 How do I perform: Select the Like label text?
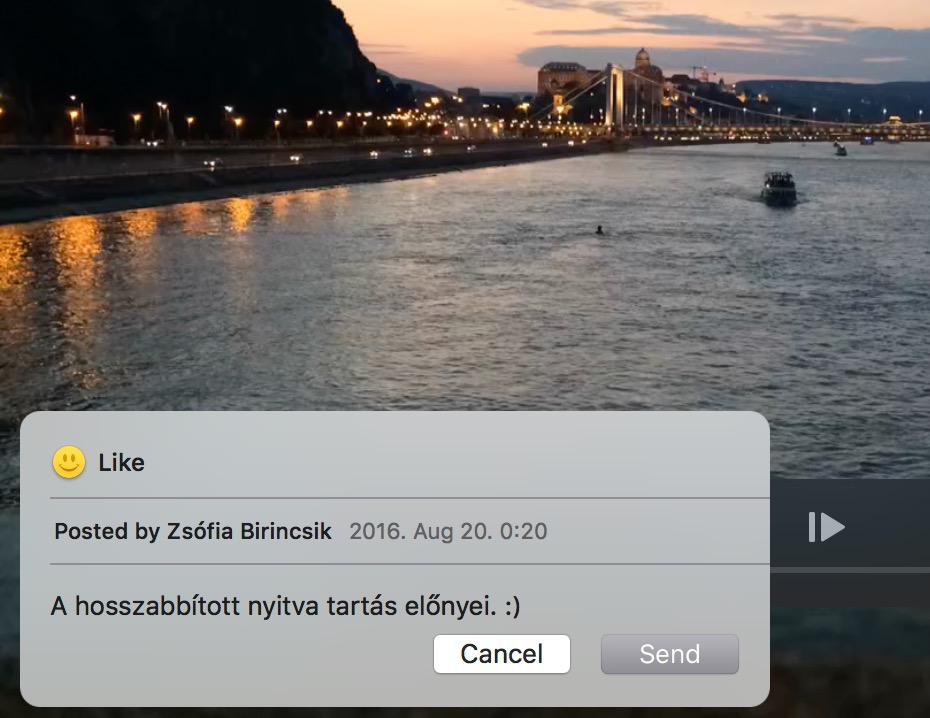[122, 463]
